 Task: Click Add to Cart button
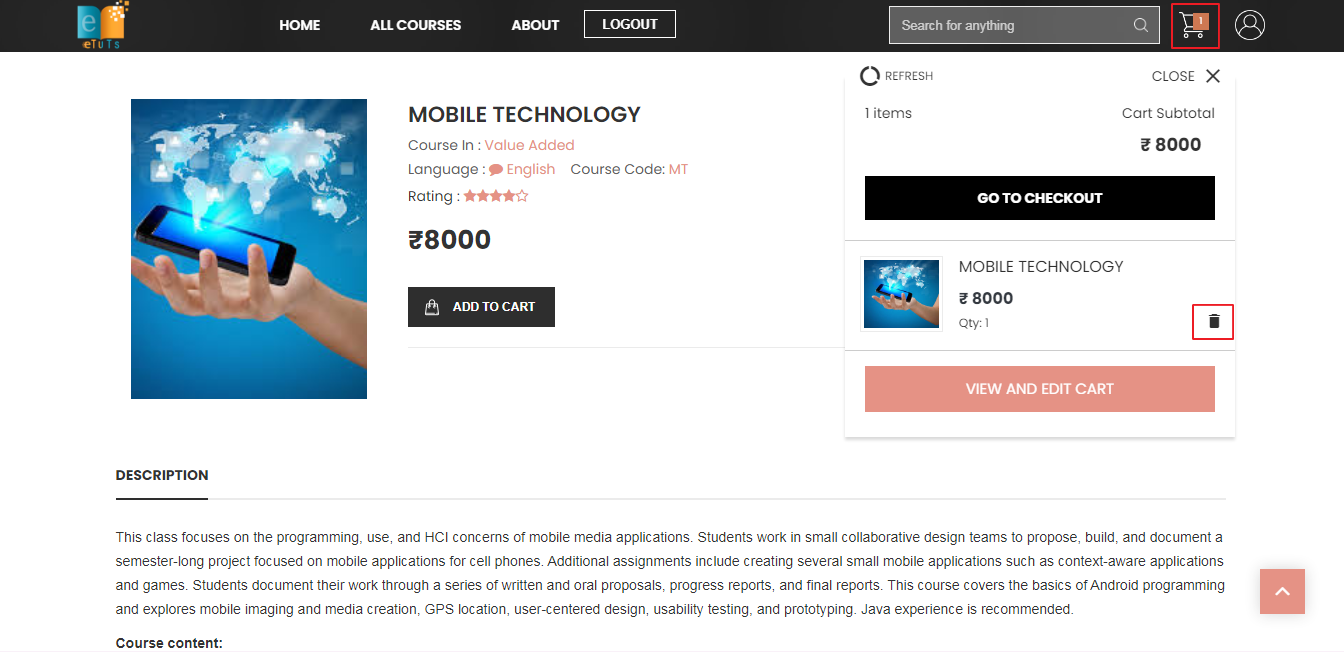pyautogui.click(x=481, y=307)
